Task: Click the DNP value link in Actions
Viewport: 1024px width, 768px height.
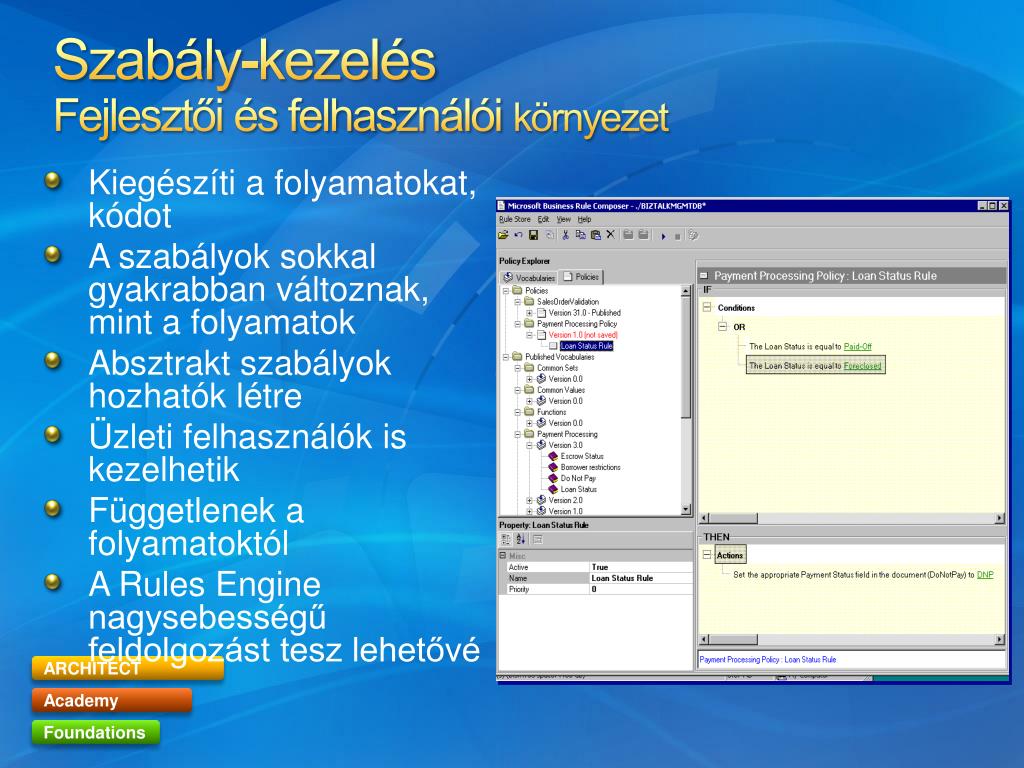Action: [985, 575]
